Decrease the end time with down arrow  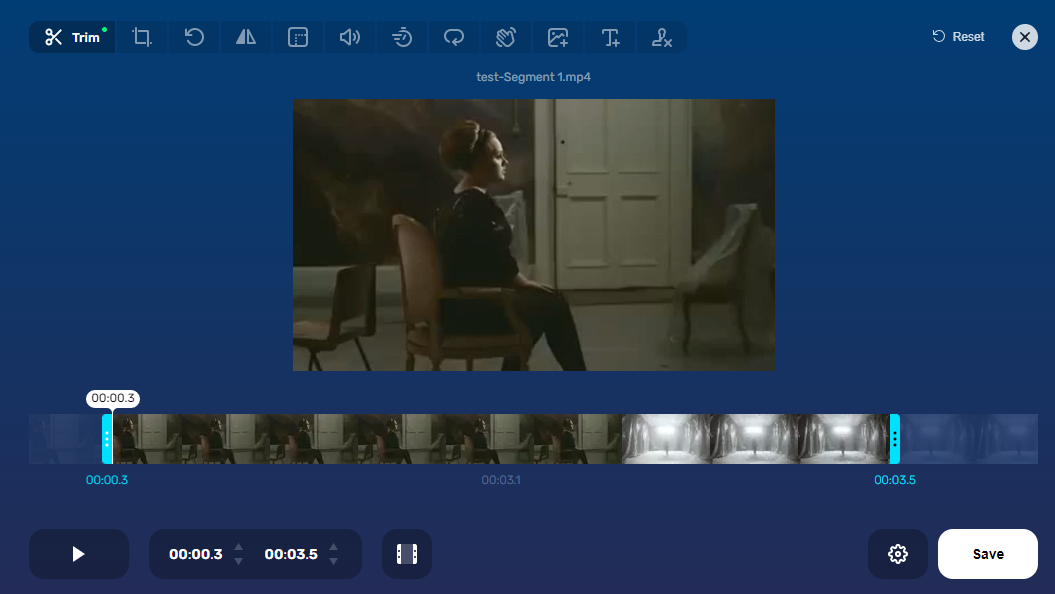[334, 561]
